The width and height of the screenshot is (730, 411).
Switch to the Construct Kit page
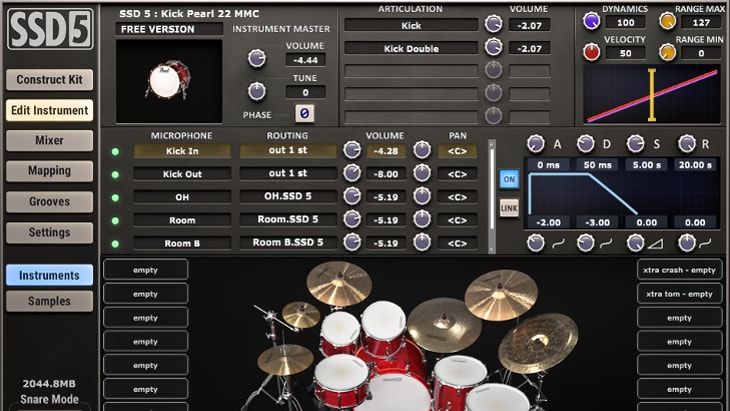(49, 80)
